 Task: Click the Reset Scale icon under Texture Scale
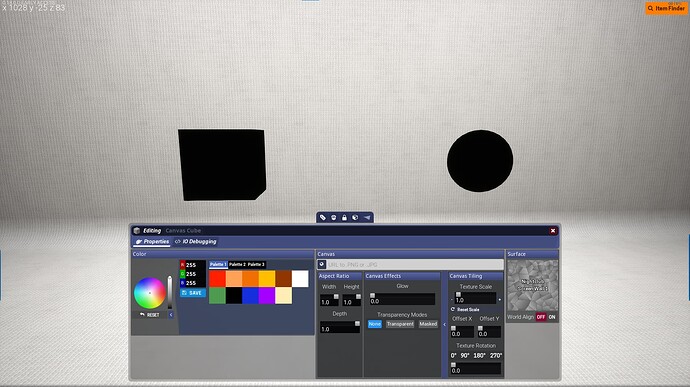(453, 310)
